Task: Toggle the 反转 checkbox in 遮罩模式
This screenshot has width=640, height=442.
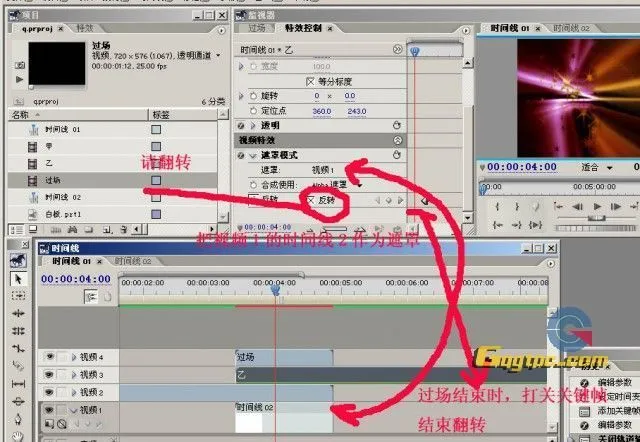Action: click(310, 200)
